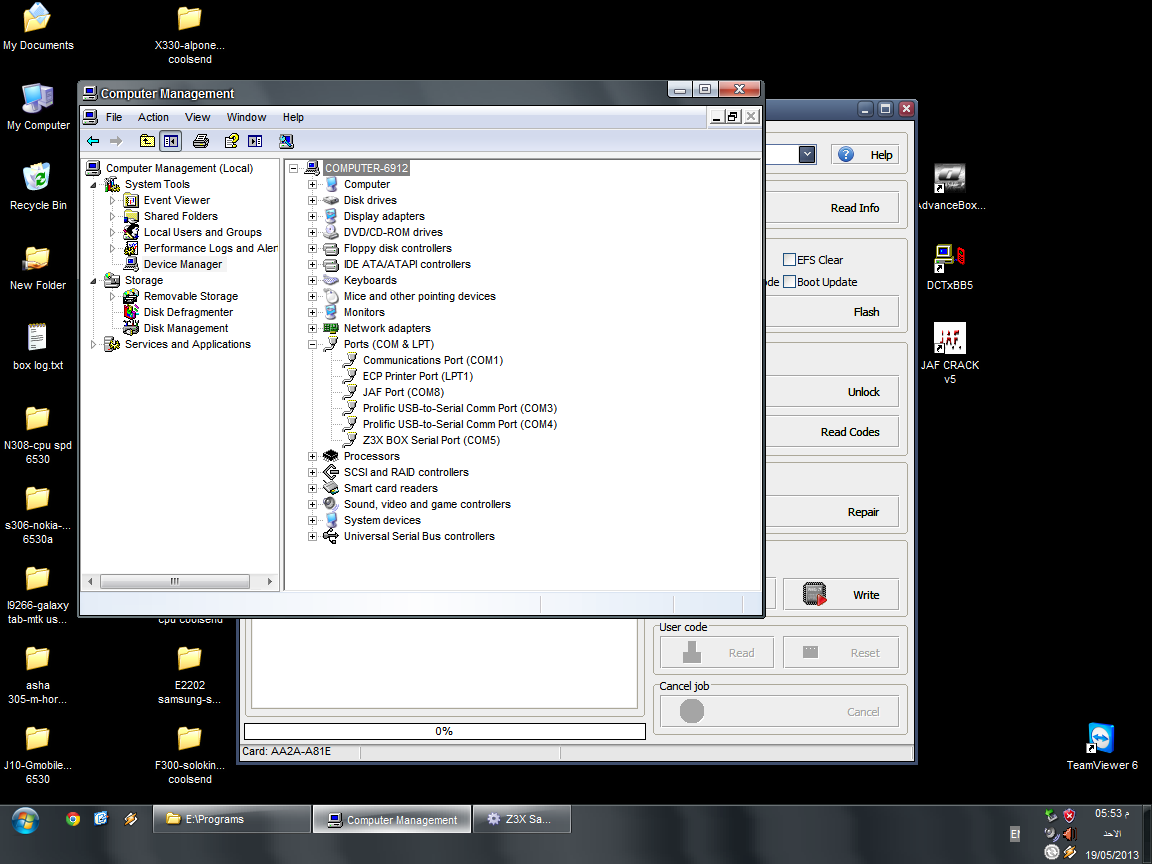Toggle Show/Hide Console Tree toolbar icon
This screenshot has width=1152, height=864.
click(x=170, y=141)
